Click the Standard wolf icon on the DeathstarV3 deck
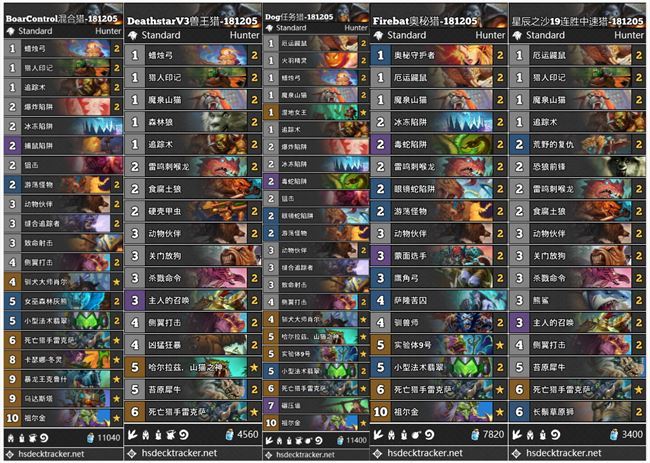This screenshot has height=463, width=650. 133,36
